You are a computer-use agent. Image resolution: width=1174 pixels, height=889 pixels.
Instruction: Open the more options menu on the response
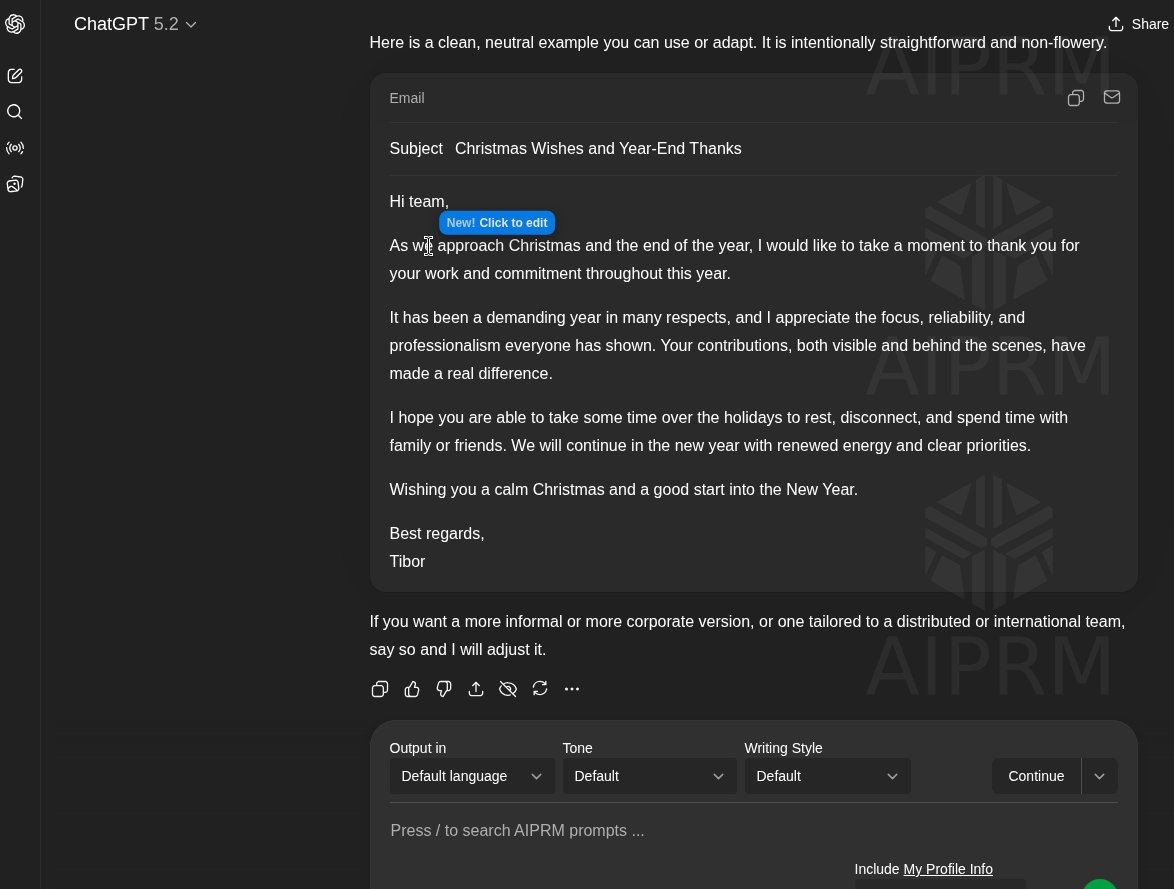(572, 689)
